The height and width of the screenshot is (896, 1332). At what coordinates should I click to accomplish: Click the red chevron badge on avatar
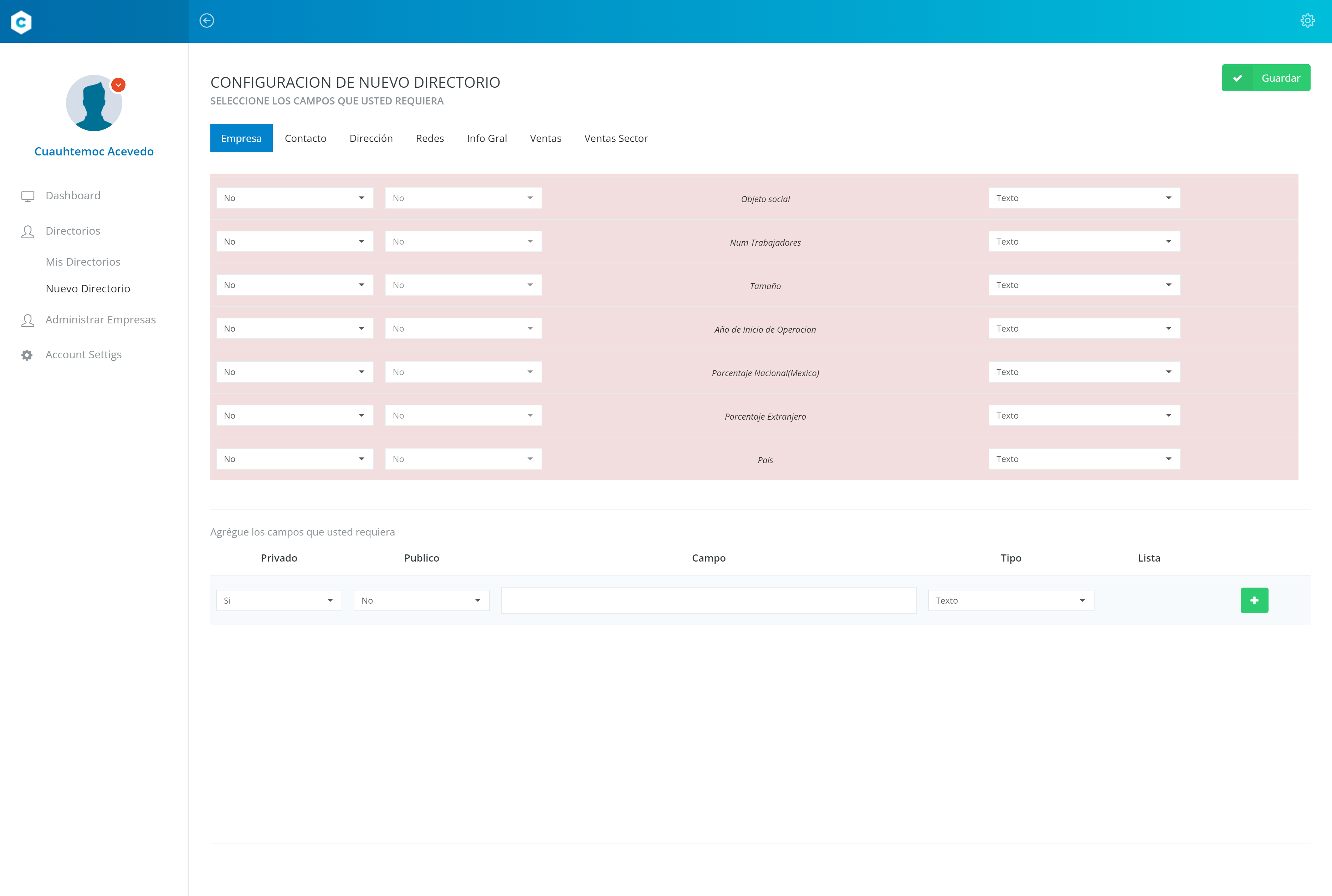coord(118,85)
